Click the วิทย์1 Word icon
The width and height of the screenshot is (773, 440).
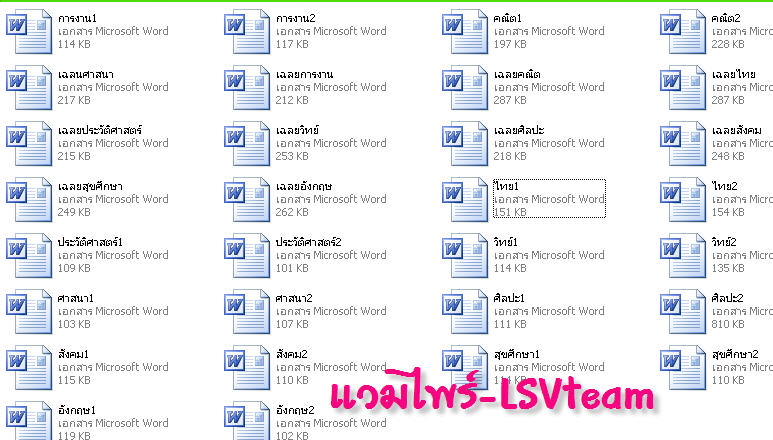click(464, 256)
